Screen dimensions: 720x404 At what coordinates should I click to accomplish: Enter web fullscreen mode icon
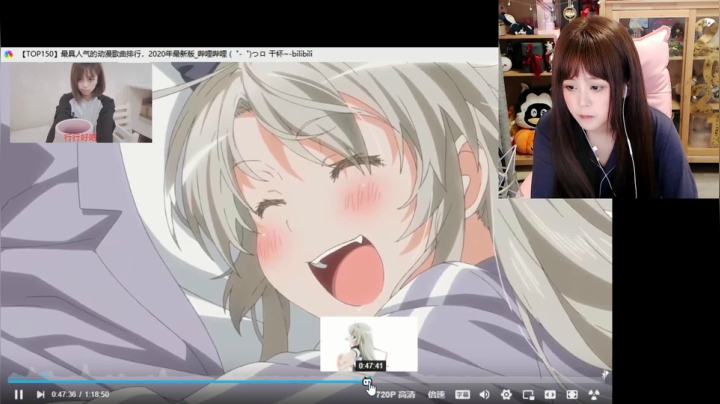(x=572, y=394)
